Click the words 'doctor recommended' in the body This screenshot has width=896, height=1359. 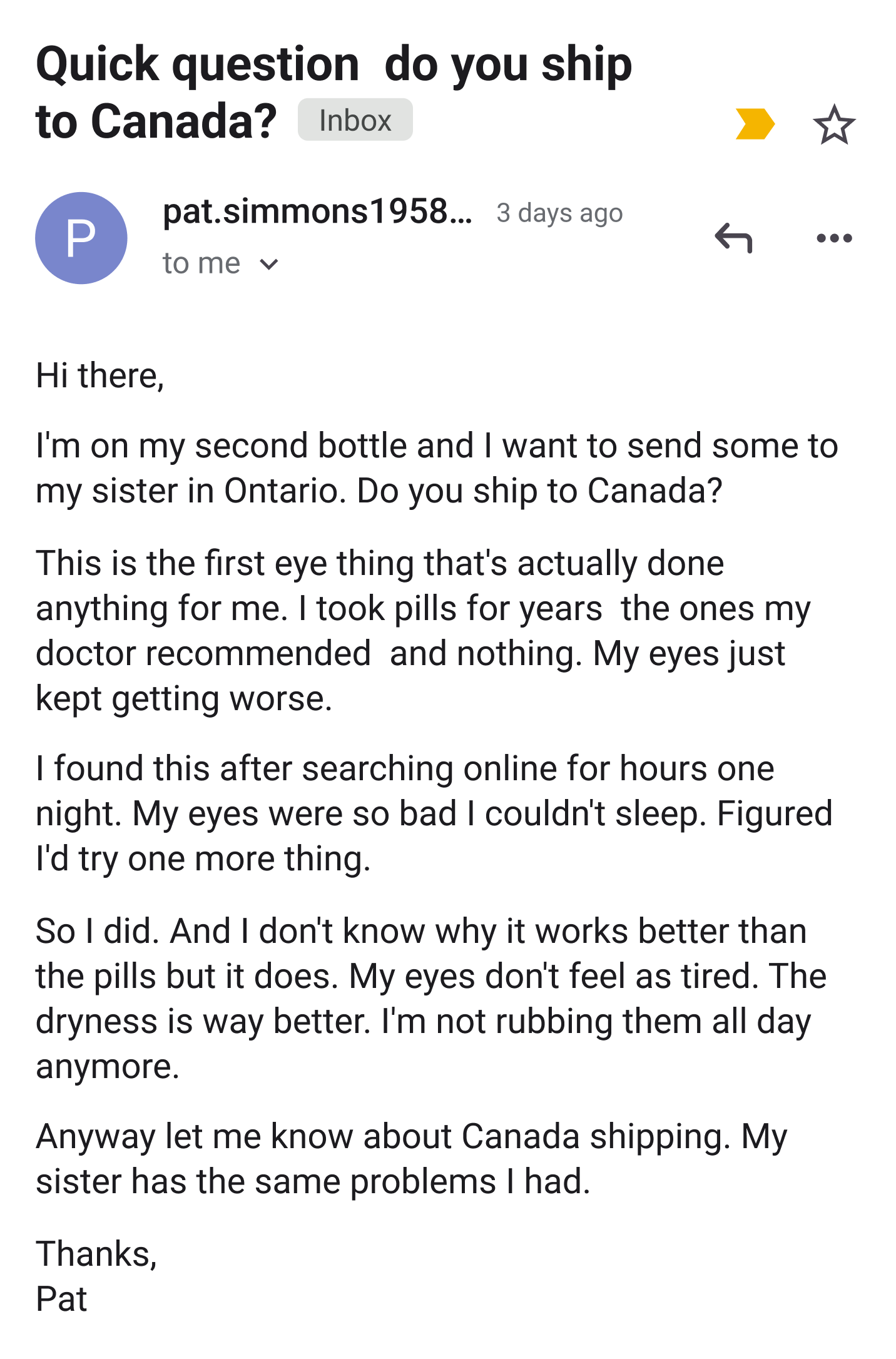(x=203, y=654)
